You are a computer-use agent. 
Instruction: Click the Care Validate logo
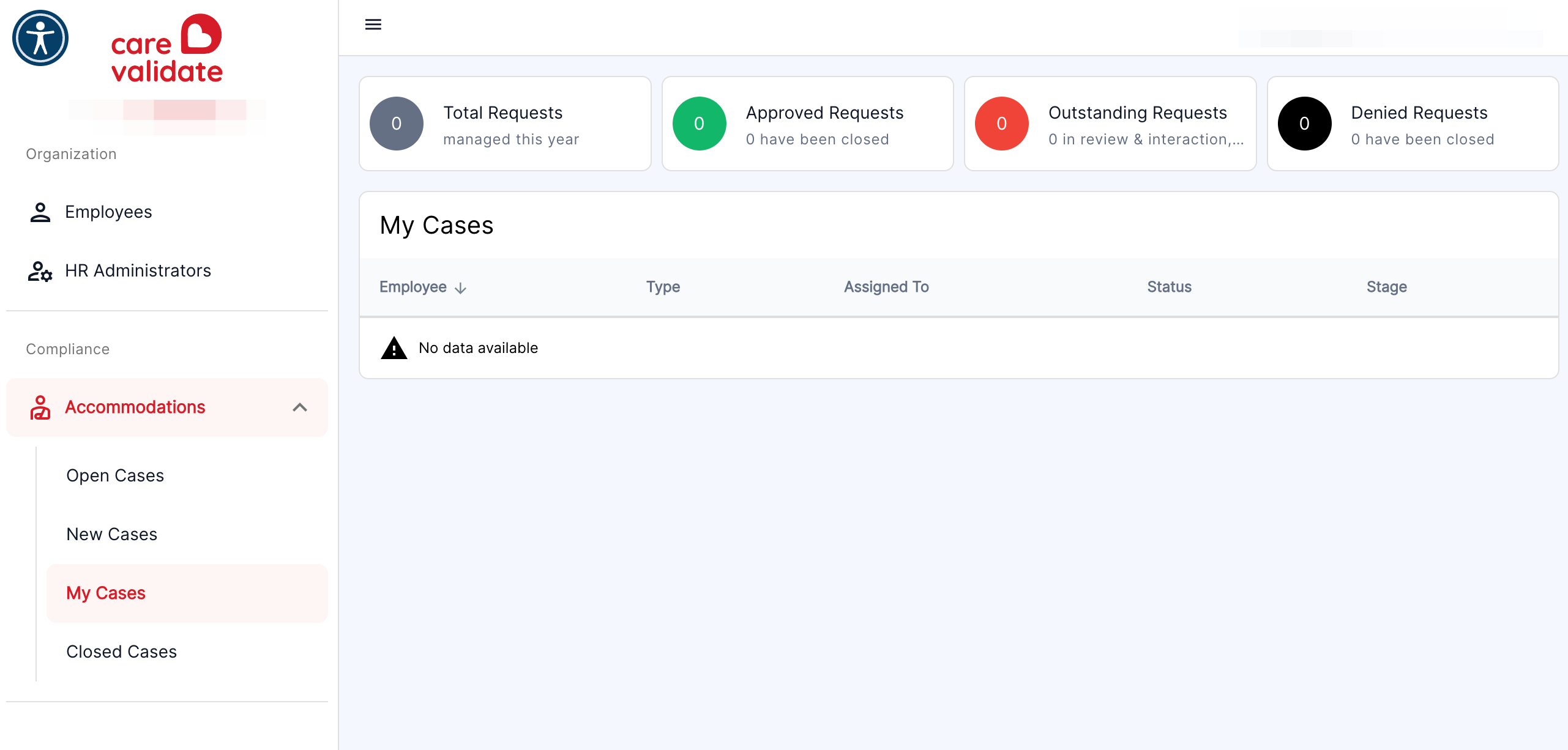point(166,48)
